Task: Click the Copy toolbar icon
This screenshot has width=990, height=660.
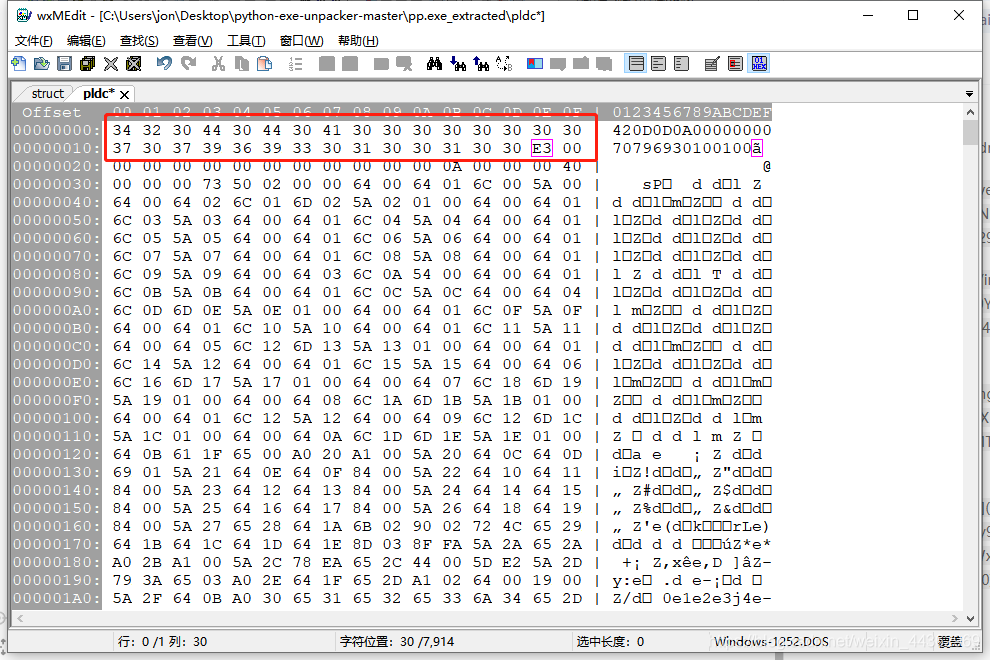Action: point(242,64)
